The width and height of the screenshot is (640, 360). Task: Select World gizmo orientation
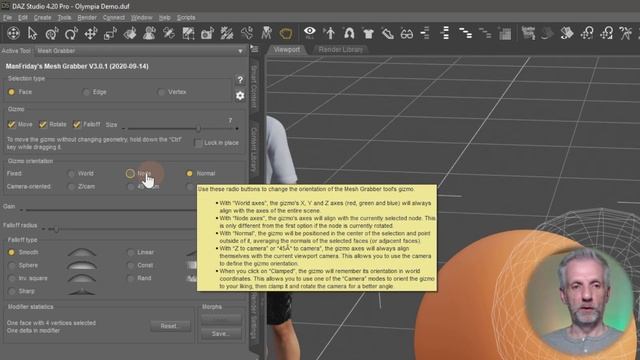point(71,174)
